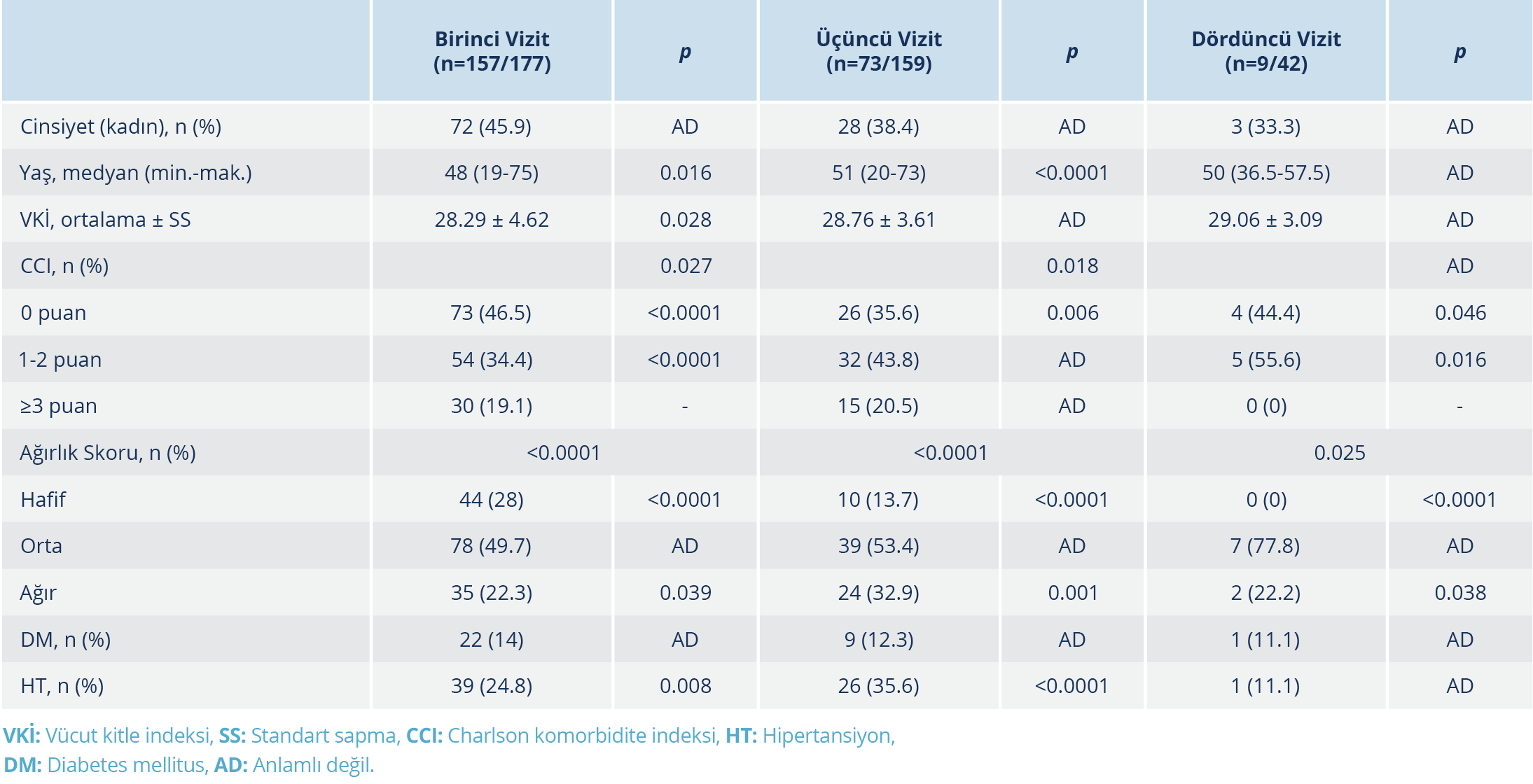Click the ≥3 puan row label
Image resolution: width=1533 pixels, height=784 pixels.
click(59, 406)
